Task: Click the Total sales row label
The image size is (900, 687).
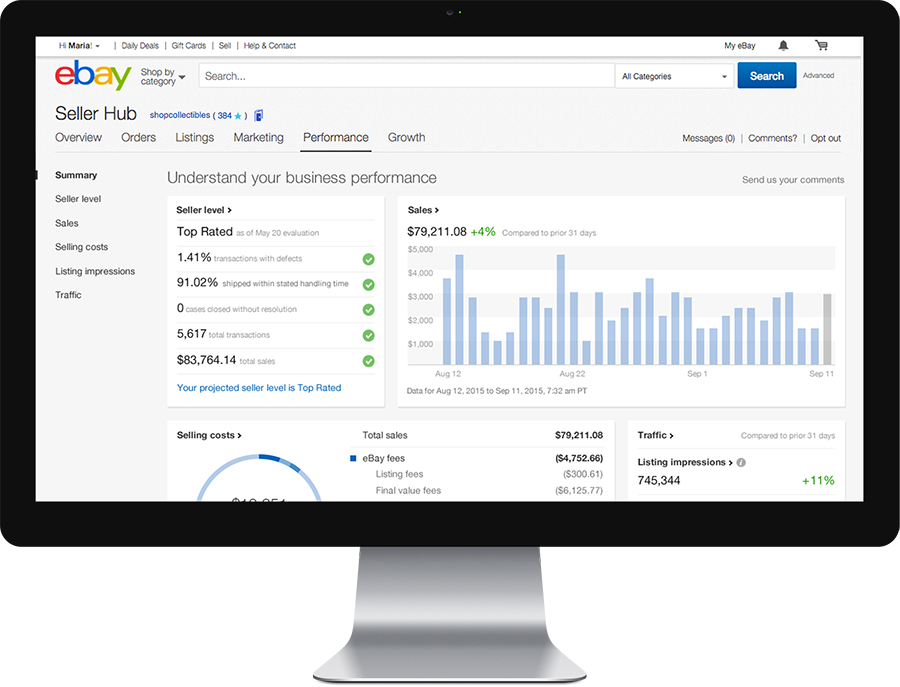Action: [x=385, y=436]
